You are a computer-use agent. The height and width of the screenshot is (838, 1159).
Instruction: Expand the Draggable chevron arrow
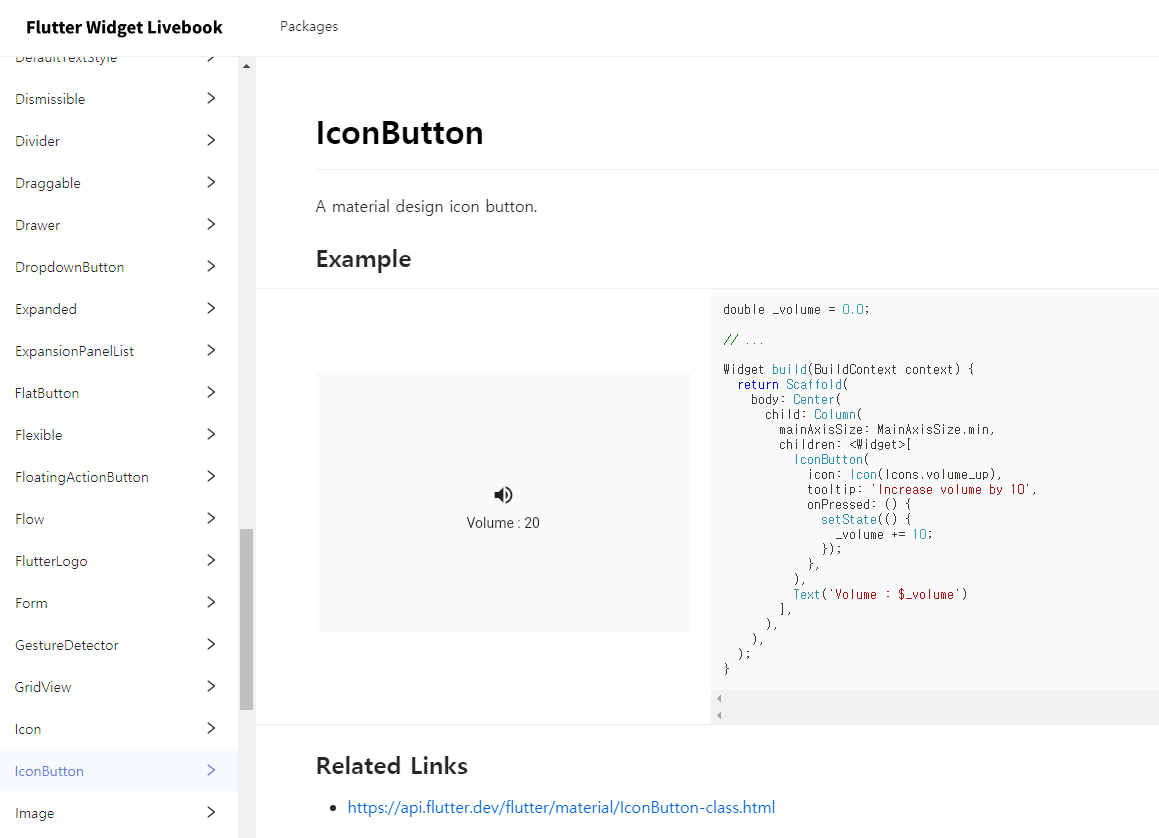pos(211,183)
